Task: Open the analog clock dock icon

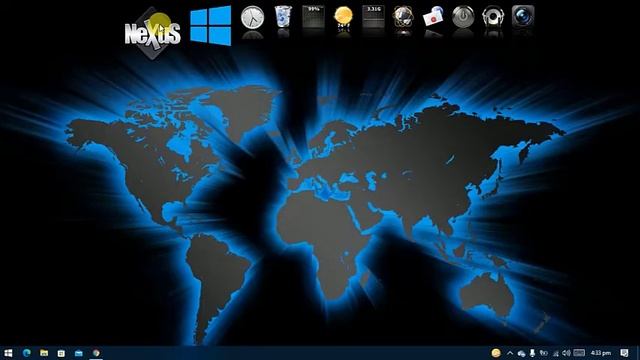Action: (x=252, y=17)
